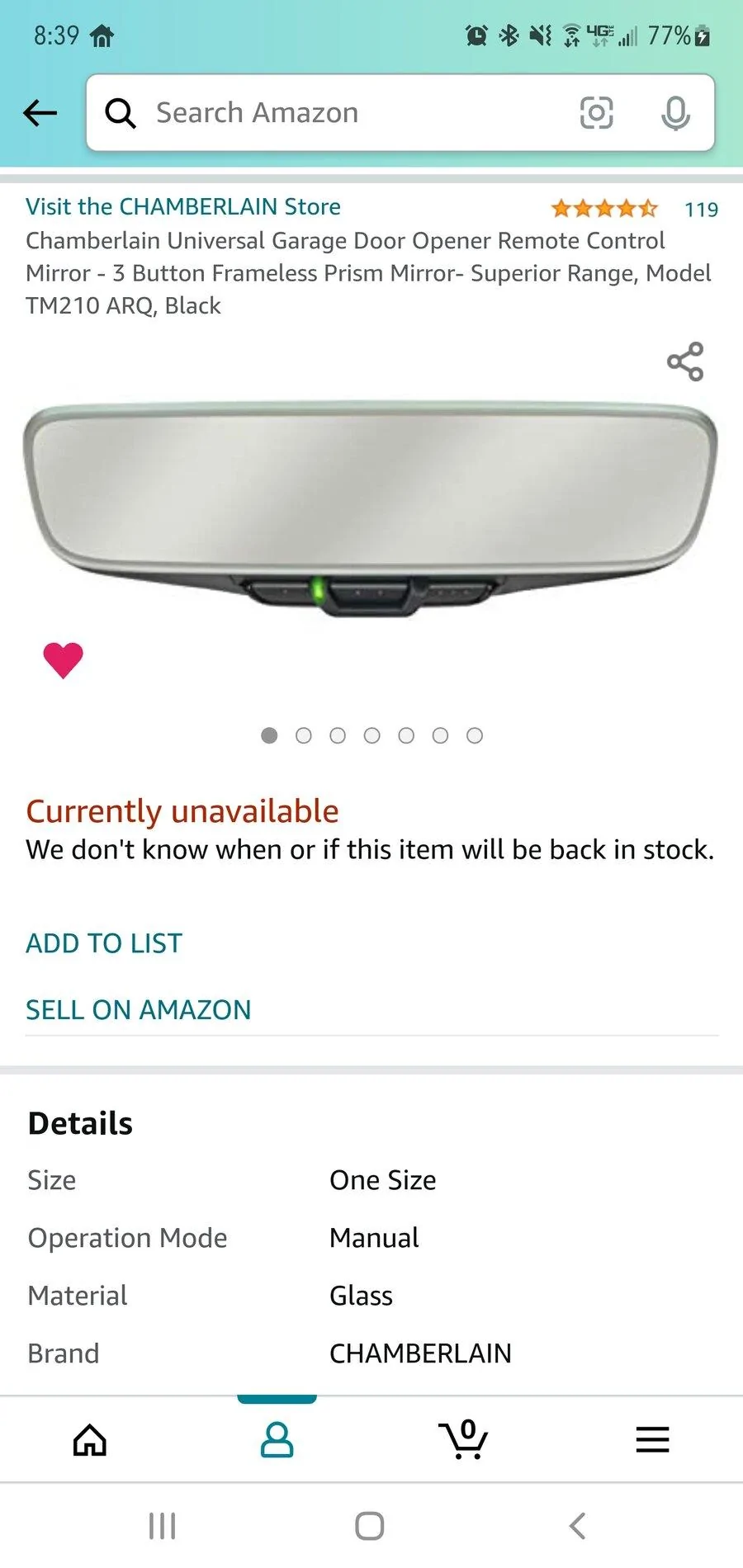The width and height of the screenshot is (743, 1568).
Task: Open the Home tab in bottom bar
Action: coord(90,1440)
